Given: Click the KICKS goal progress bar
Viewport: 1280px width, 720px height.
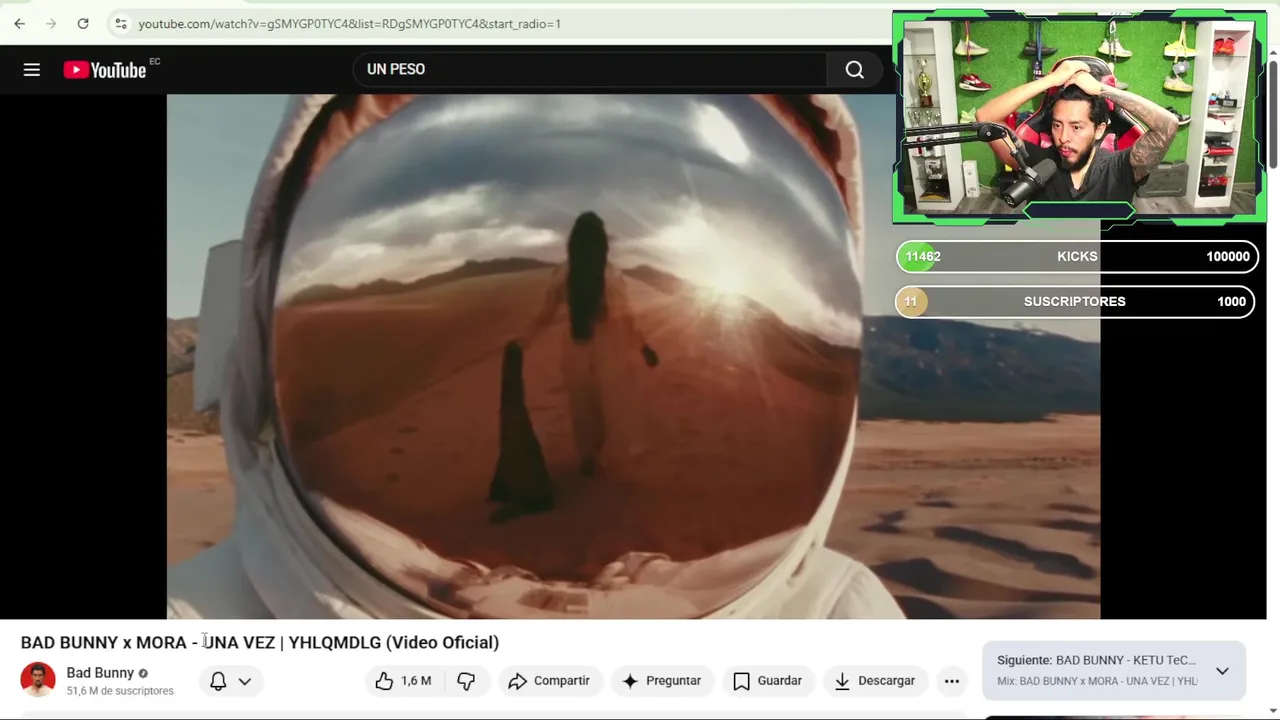Looking at the screenshot, I should click(1076, 256).
